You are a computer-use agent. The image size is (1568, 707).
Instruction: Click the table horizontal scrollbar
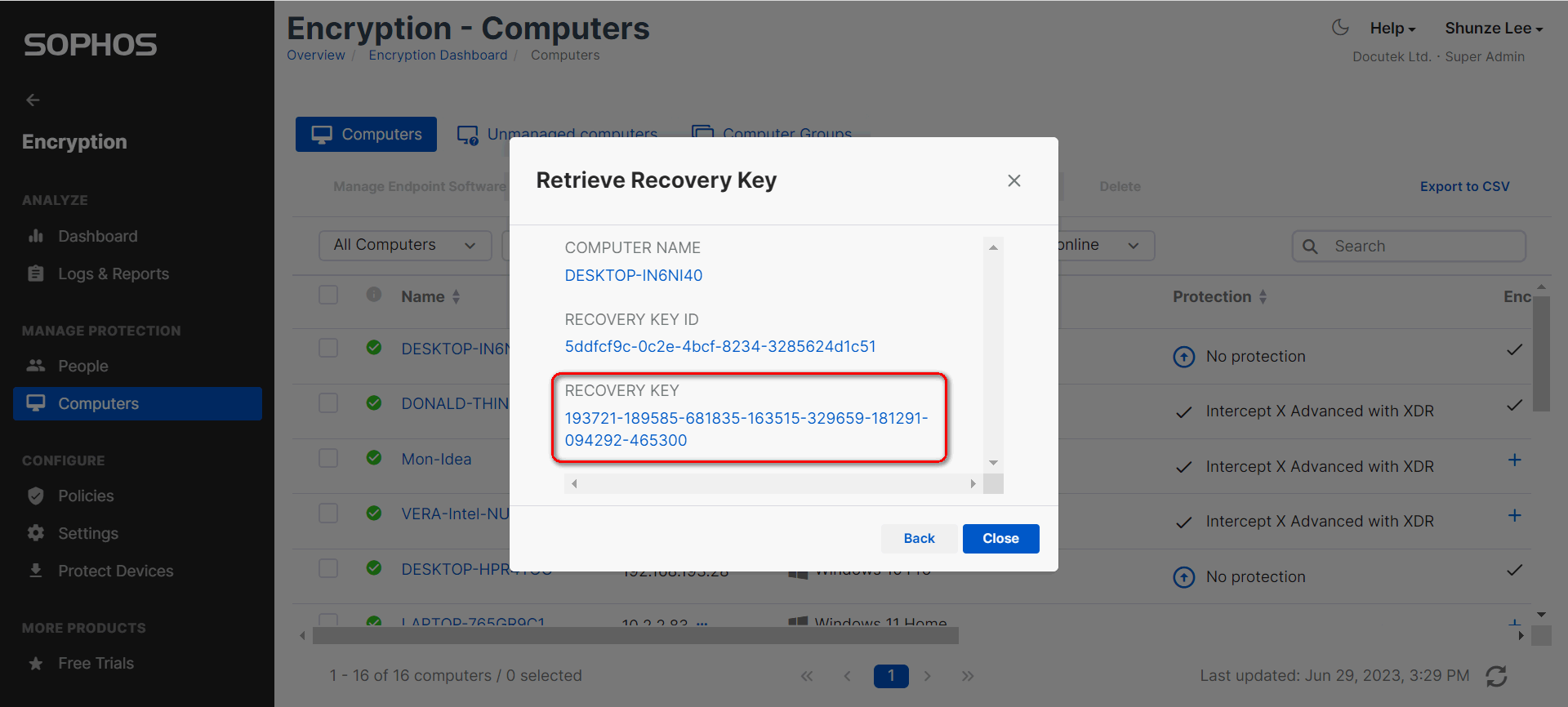[x=635, y=635]
